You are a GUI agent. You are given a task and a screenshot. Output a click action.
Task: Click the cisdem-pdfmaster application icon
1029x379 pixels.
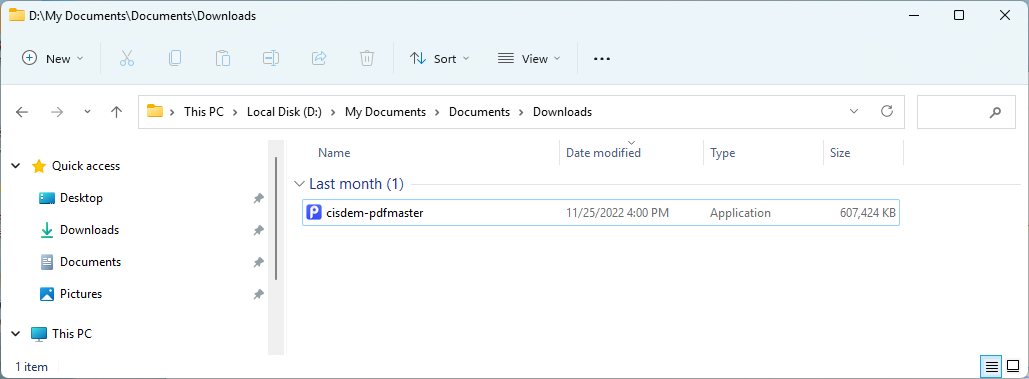coord(314,212)
